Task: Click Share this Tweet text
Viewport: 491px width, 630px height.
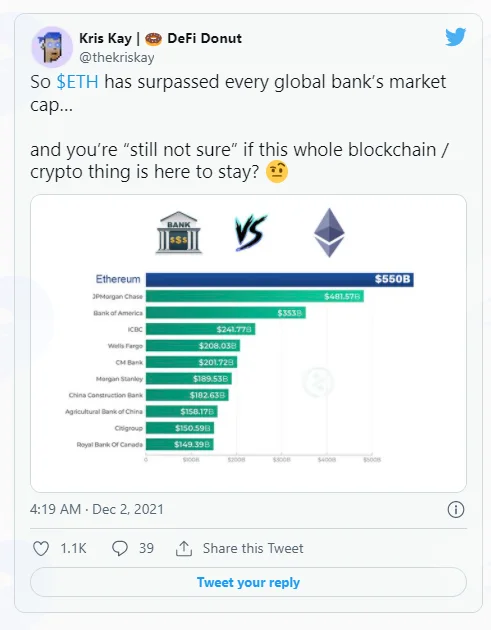Action: pyautogui.click(x=253, y=548)
